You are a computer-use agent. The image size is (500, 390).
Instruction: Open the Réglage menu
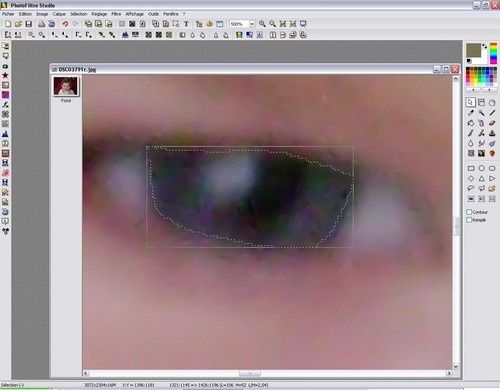(x=99, y=14)
